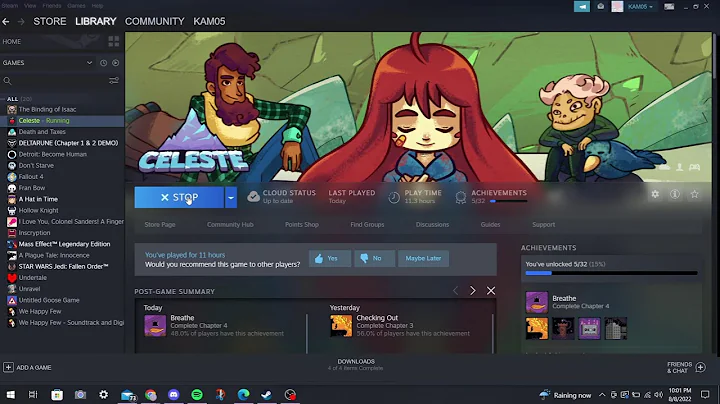Switch to the STORE tab
720x404 pixels.
[50, 22]
